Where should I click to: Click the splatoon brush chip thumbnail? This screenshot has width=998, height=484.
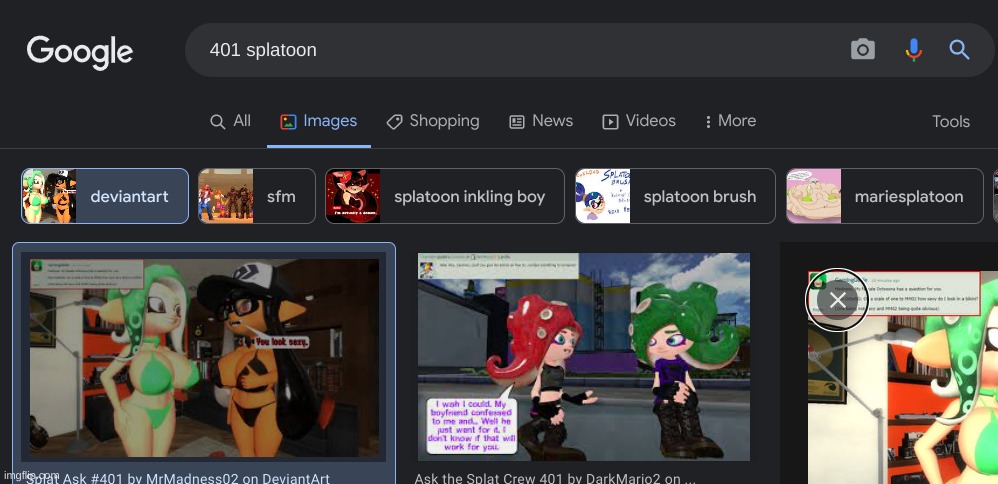(x=603, y=196)
